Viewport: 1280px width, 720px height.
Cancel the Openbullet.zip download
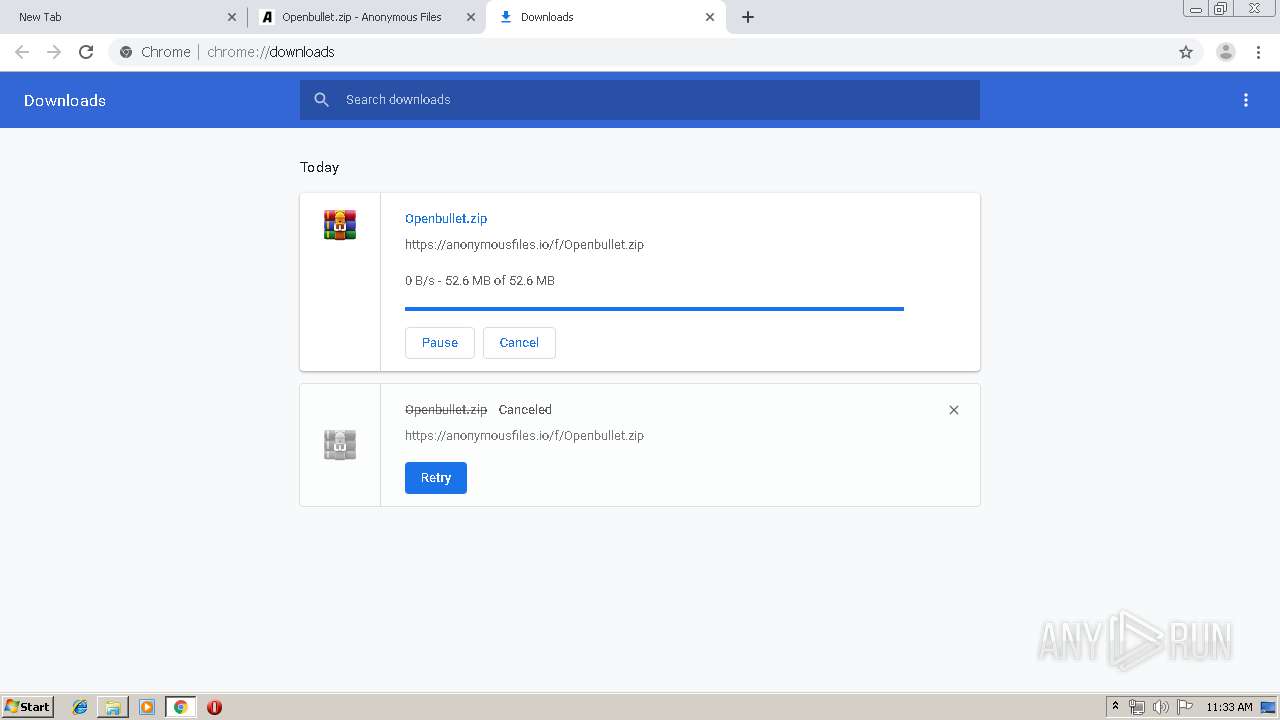click(519, 342)
